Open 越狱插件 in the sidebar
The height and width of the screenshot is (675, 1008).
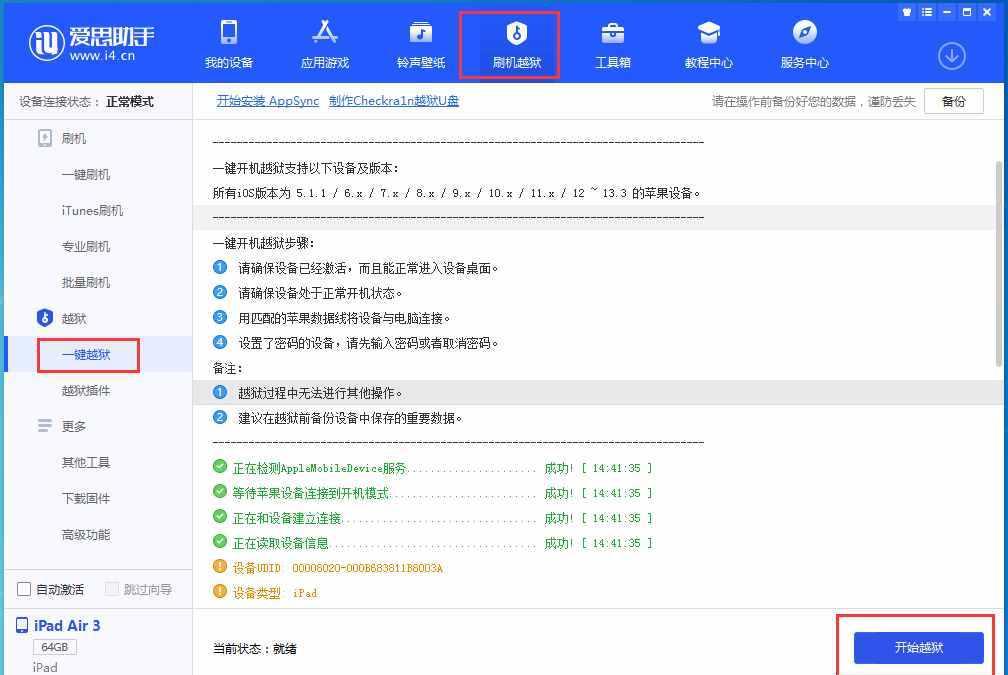[x=86, y=390]
